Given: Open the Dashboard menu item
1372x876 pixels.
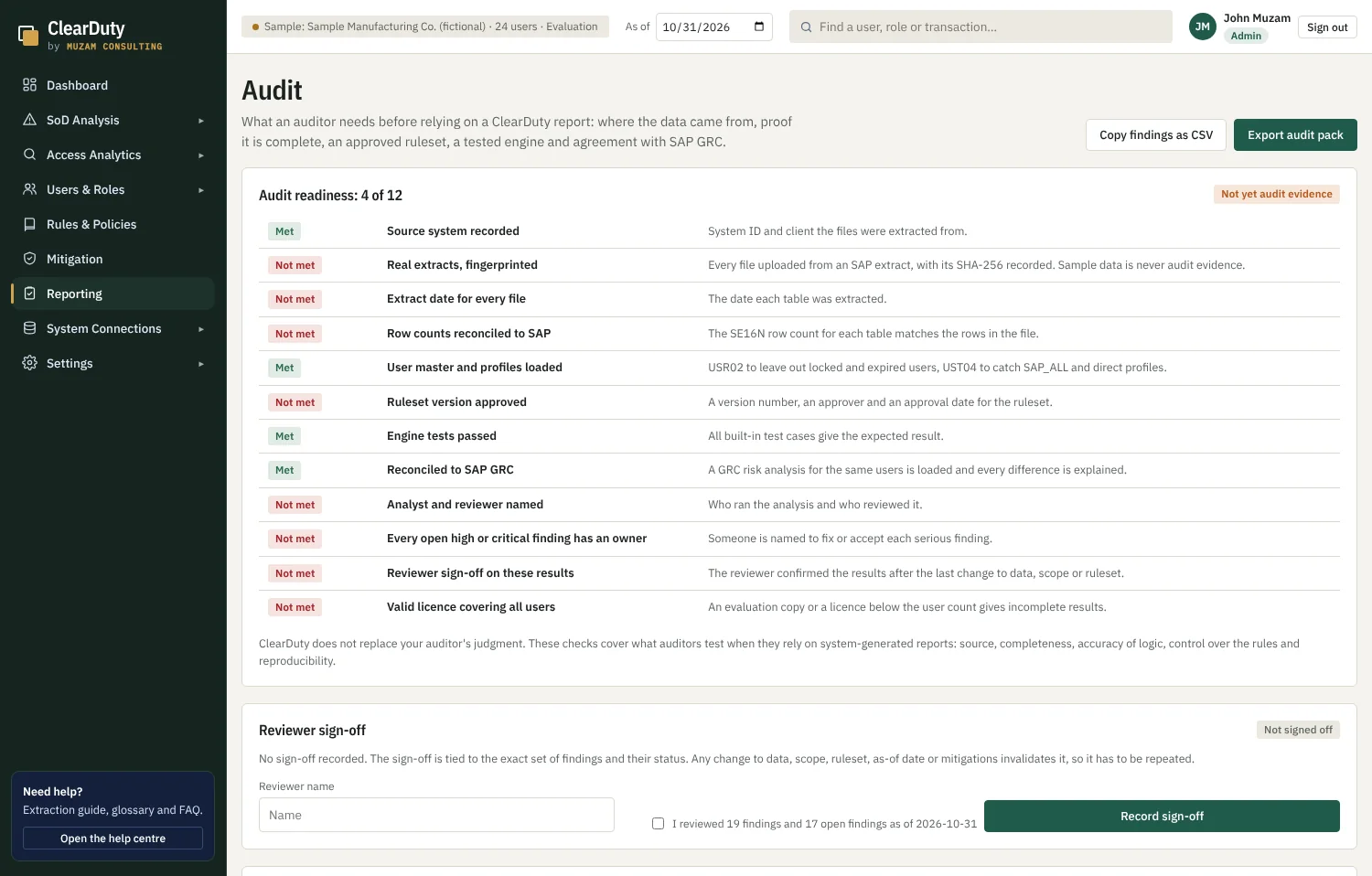Looking at the screenshot, I should point(113,85).
